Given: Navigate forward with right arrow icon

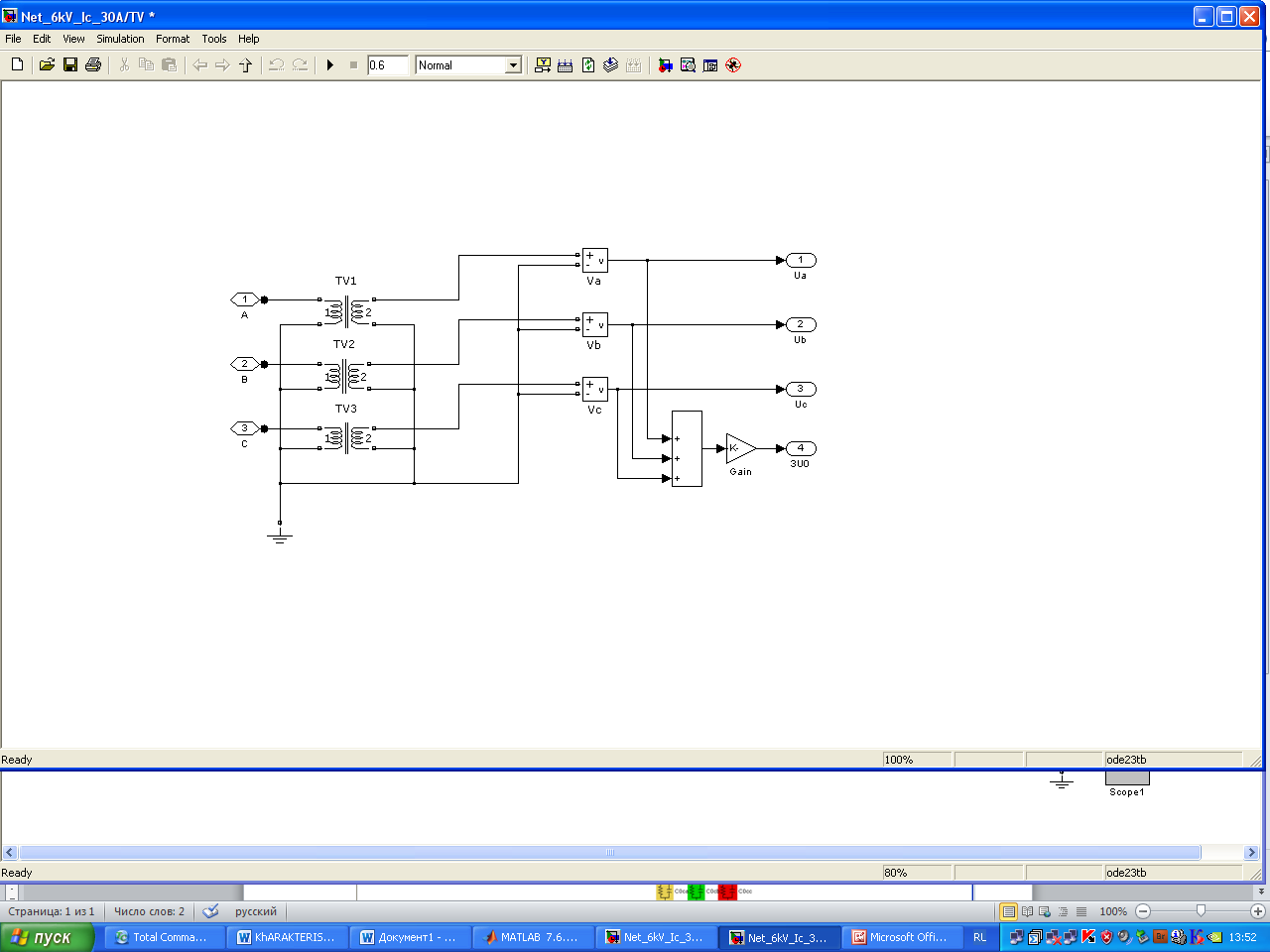Looking at the screenshot, I should tap(222, 64).
